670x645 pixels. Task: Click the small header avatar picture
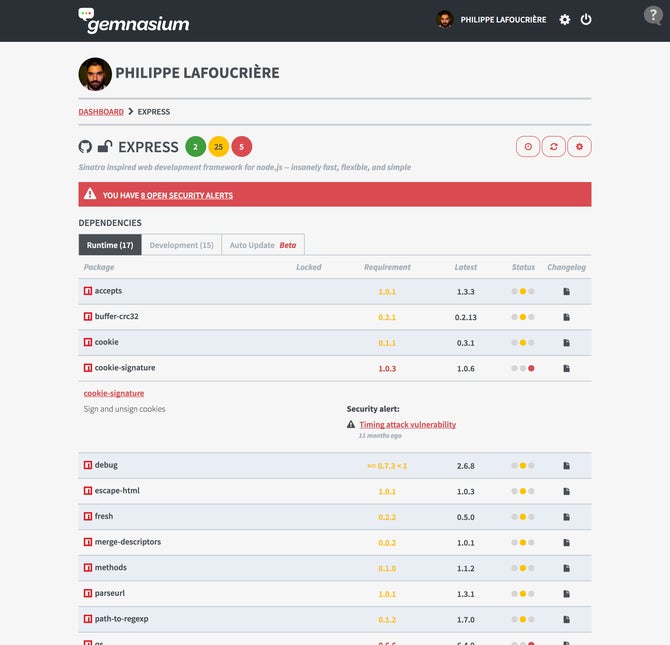pyautogui.click(x=444, y=20)
